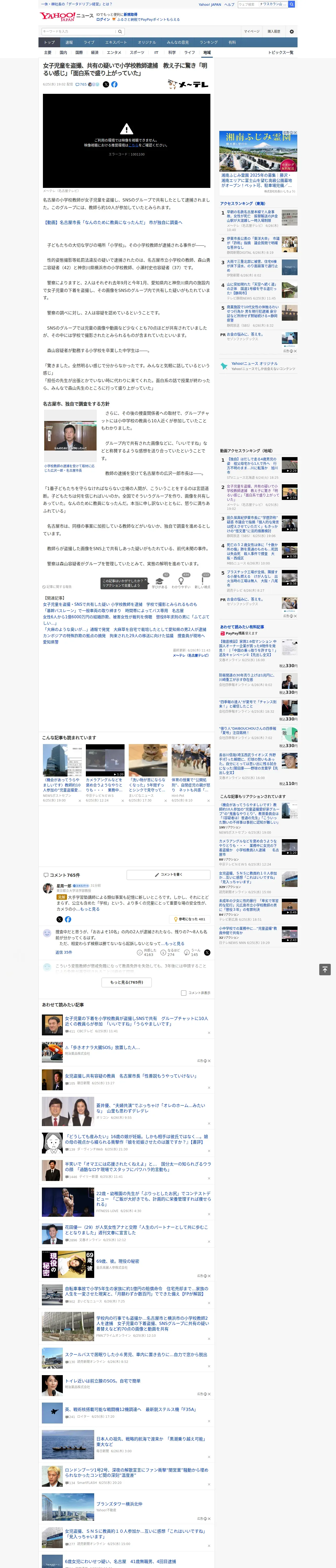This screenshot has width=336, height=1568.
Task: Open 購入履歴 link
Action: pyautogui.click(x=274, y=32)
